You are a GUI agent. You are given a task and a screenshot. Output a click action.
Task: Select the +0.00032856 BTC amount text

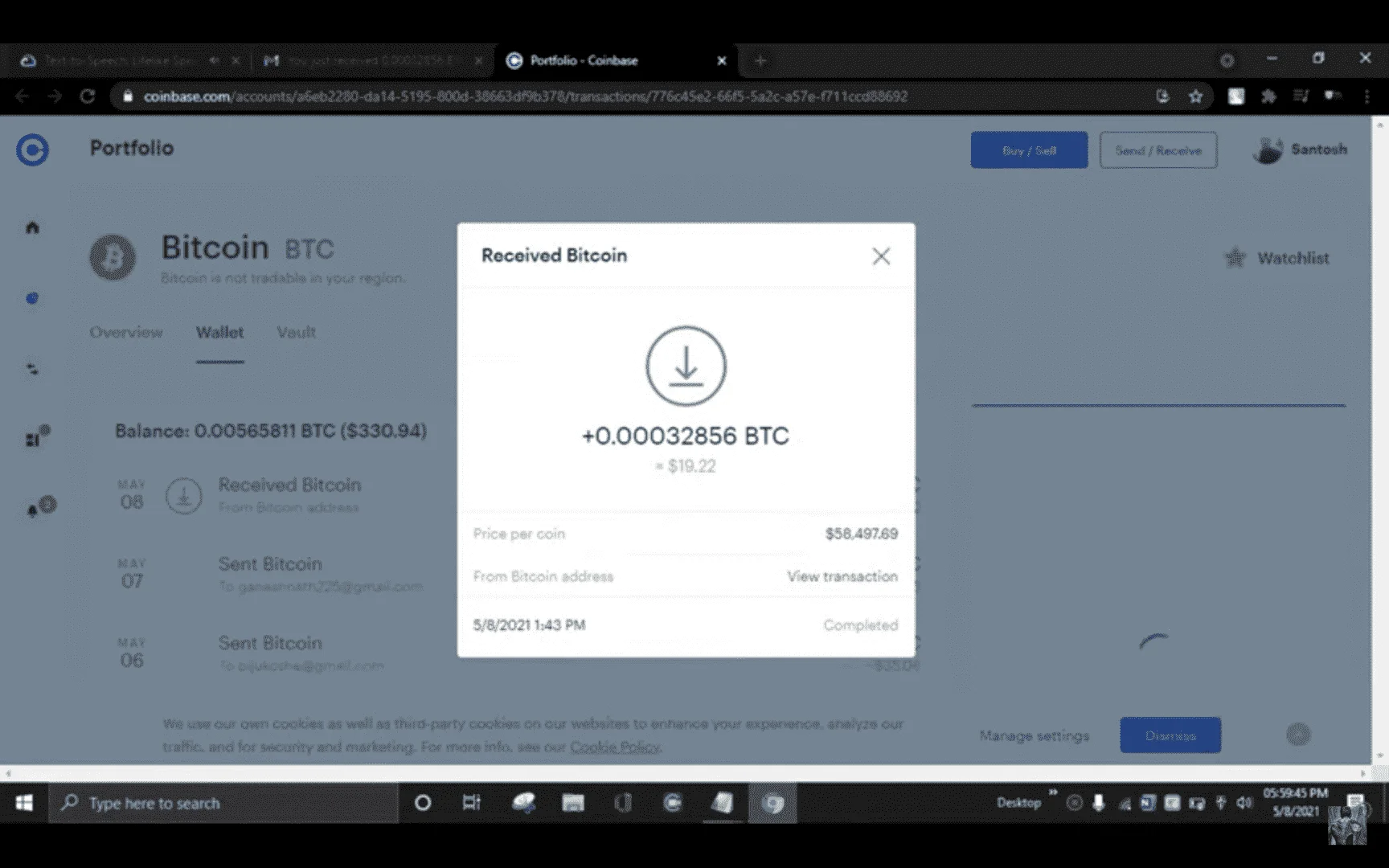click(x=686, y=436)
